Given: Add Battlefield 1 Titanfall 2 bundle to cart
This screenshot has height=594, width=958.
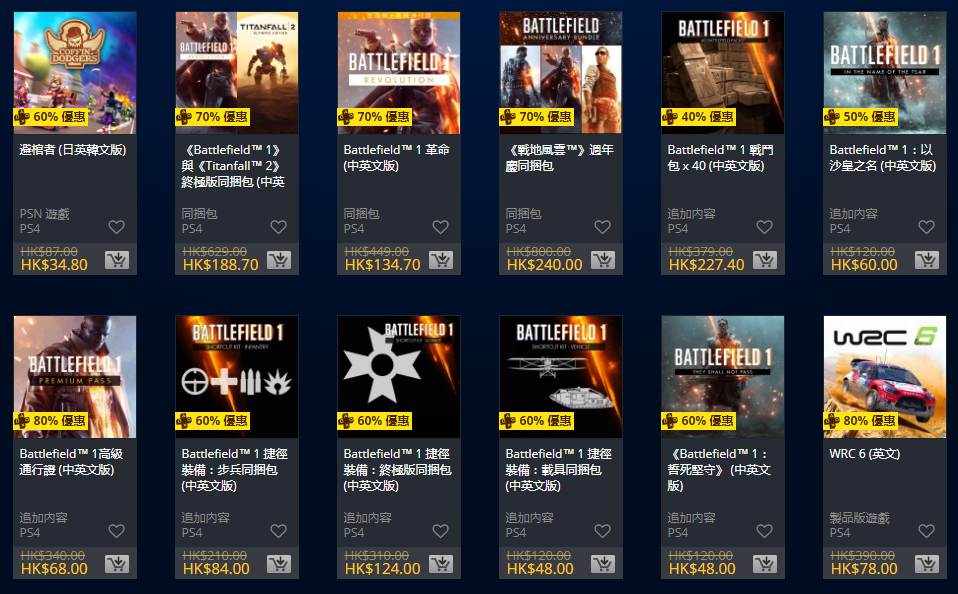Looking at the screenshot, I should click(x=279, y=260).
